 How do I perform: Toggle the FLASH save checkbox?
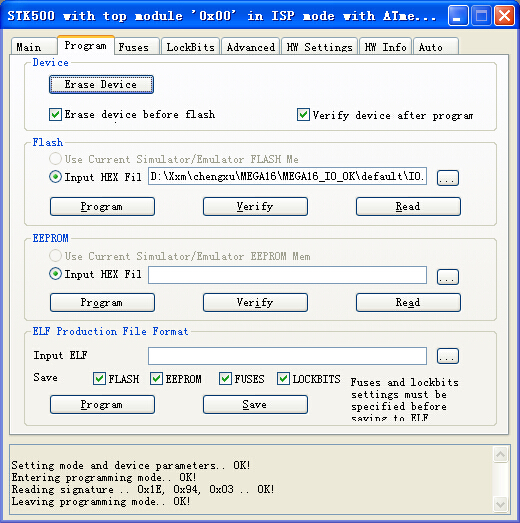(99, 379)
